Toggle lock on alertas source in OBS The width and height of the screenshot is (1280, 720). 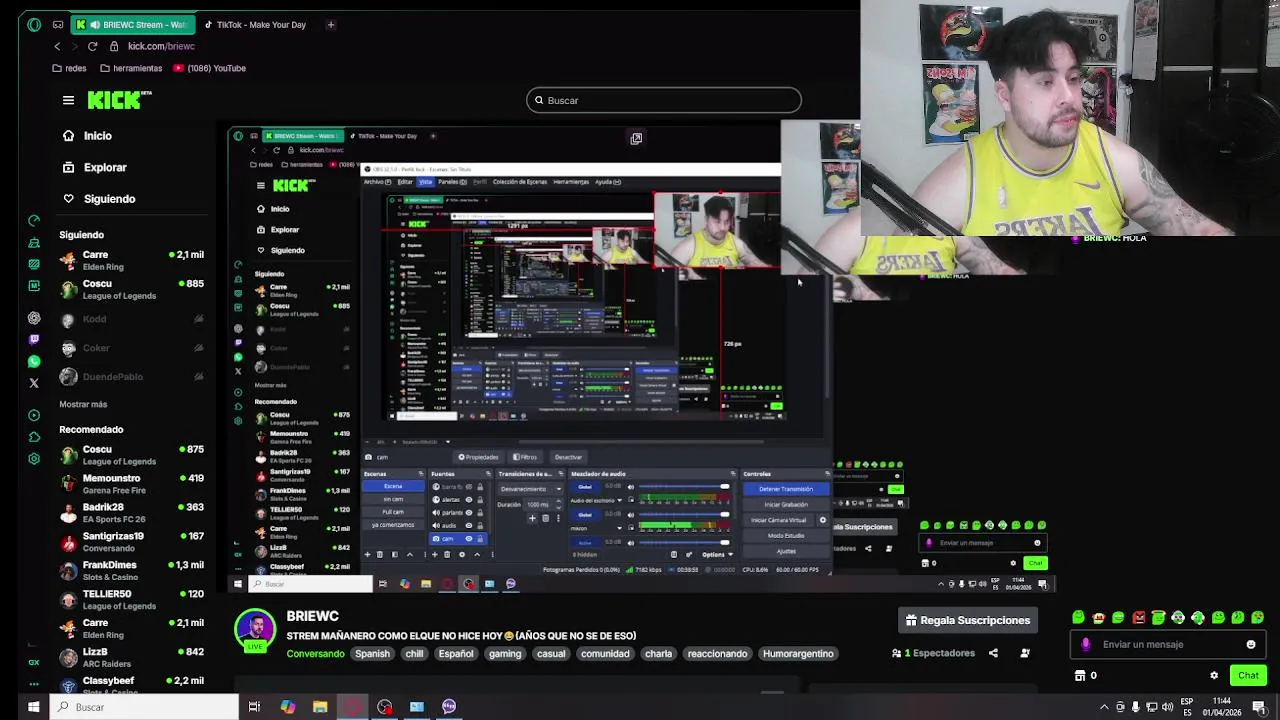click(480, 499)
